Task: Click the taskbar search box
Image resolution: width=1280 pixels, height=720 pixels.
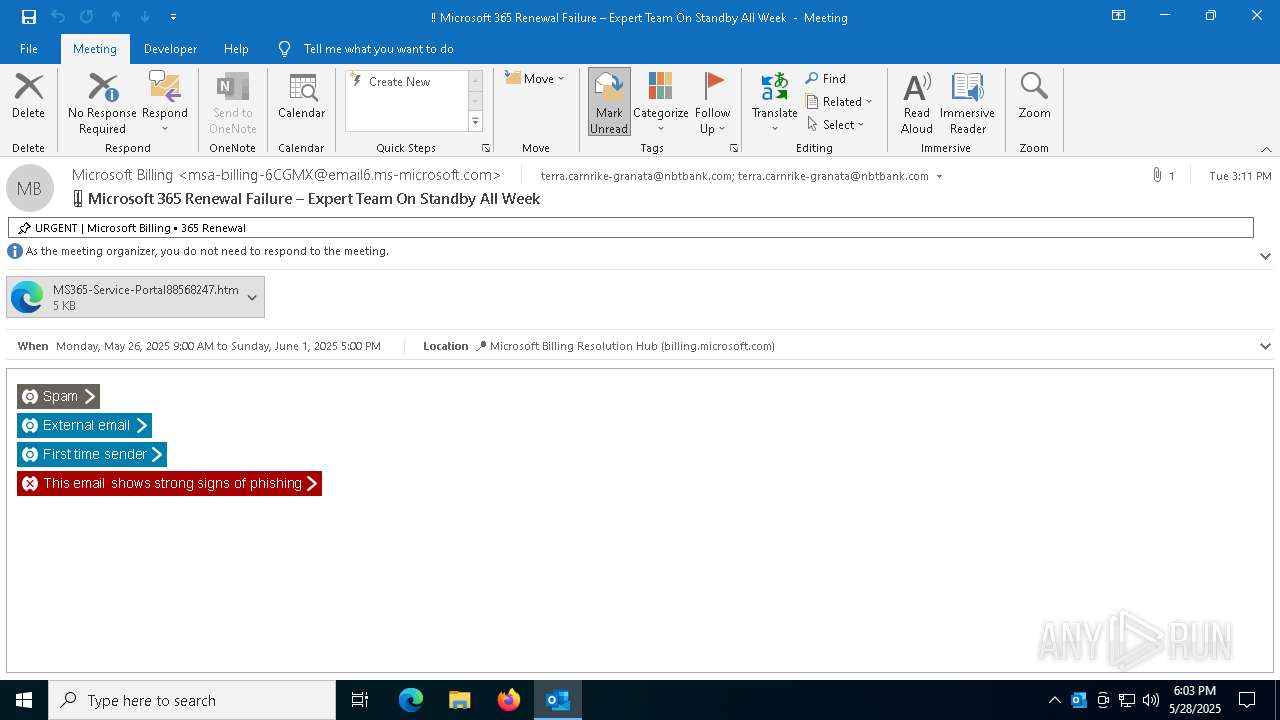Action: (192, 700)
